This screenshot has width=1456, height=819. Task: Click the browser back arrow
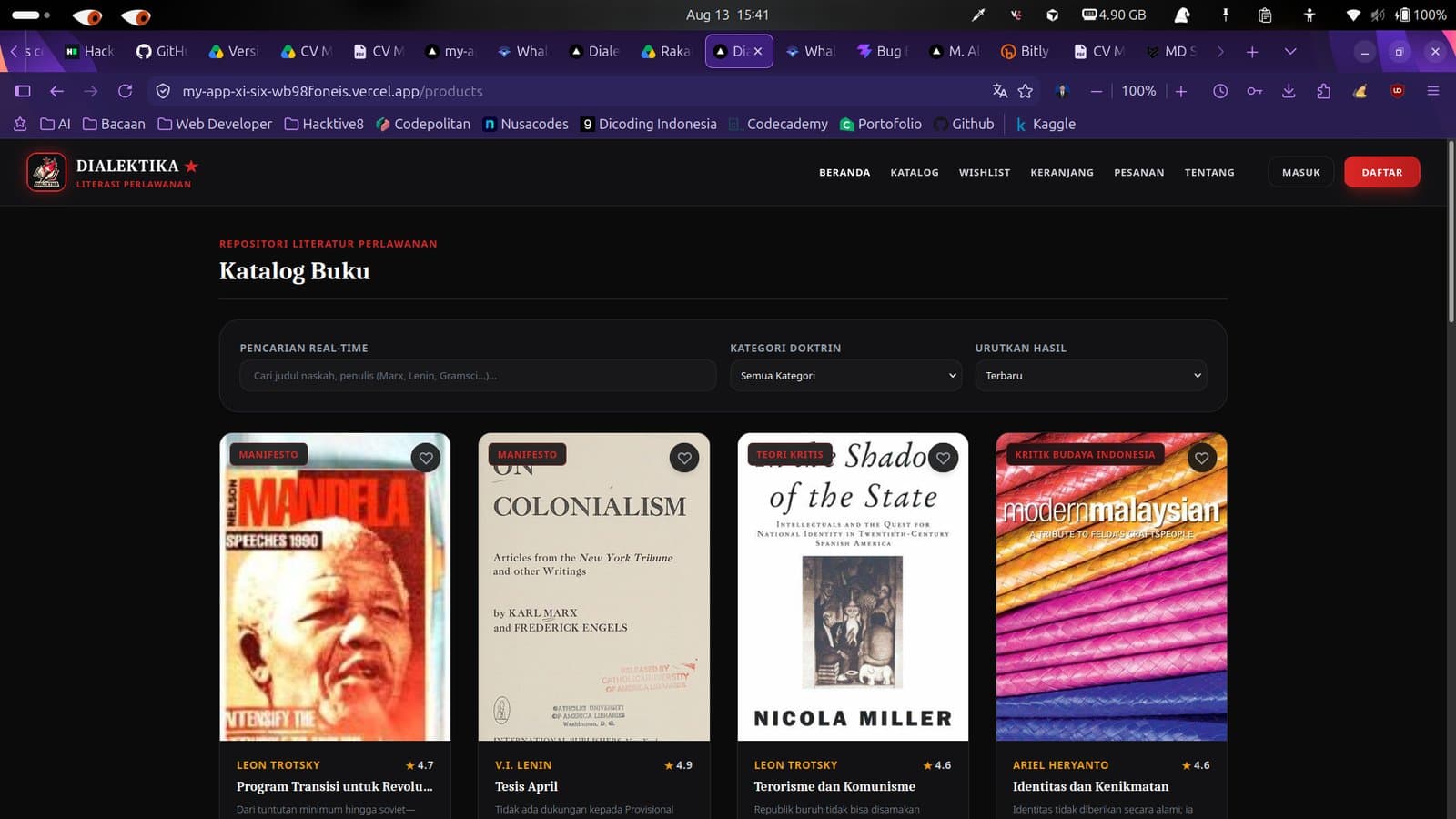coord(56,91)
